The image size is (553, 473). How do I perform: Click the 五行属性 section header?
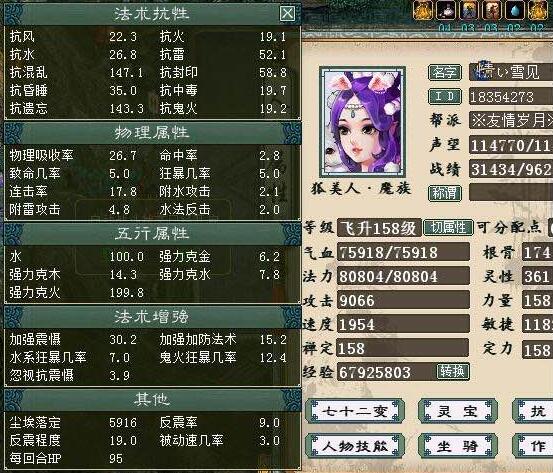point(152,234)
